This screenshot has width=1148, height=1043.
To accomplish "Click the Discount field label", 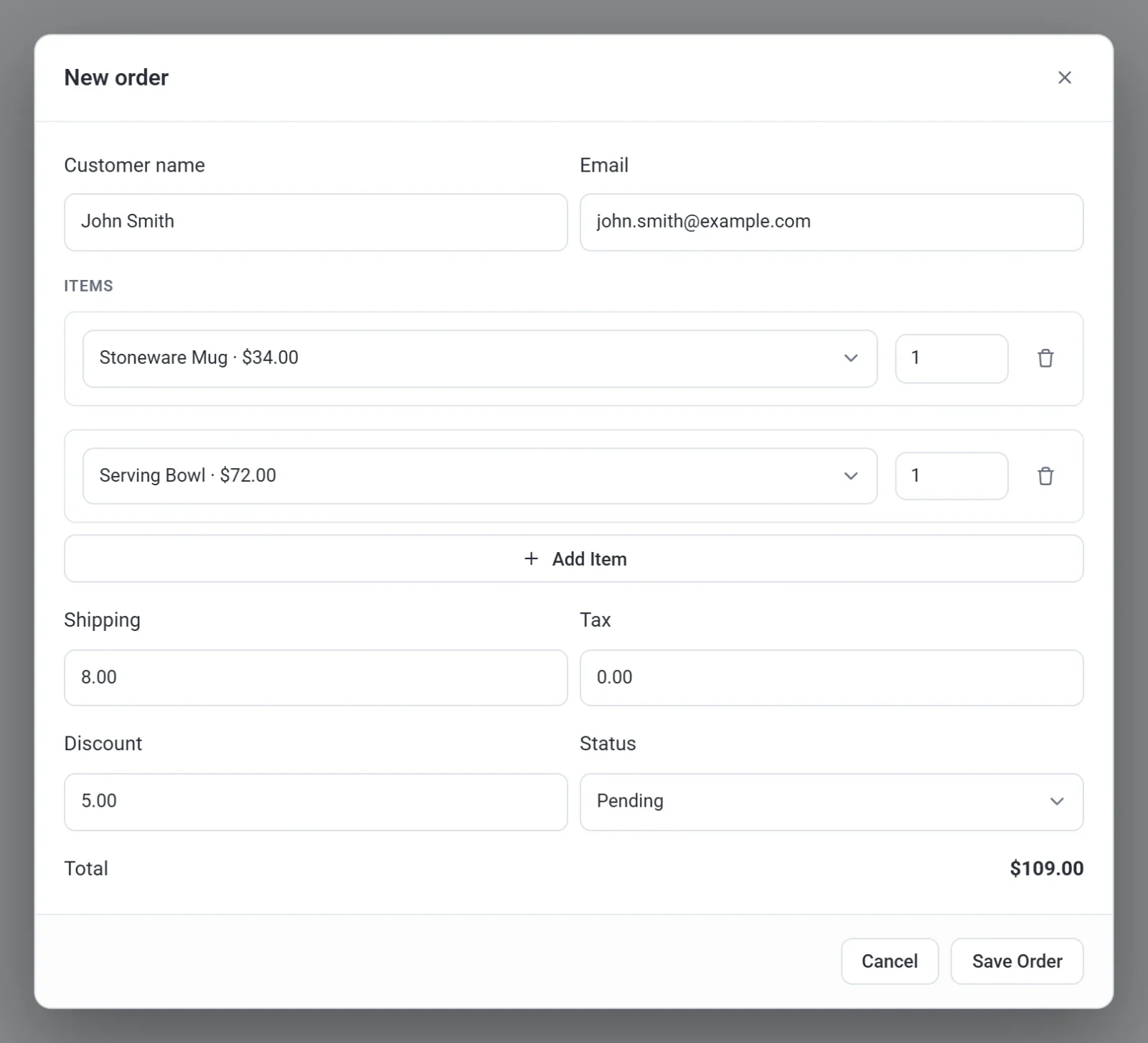I will [103, 744].
